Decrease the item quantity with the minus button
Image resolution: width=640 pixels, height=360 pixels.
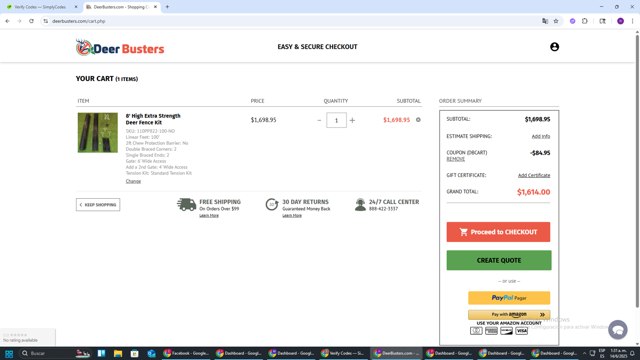[319, 120]
